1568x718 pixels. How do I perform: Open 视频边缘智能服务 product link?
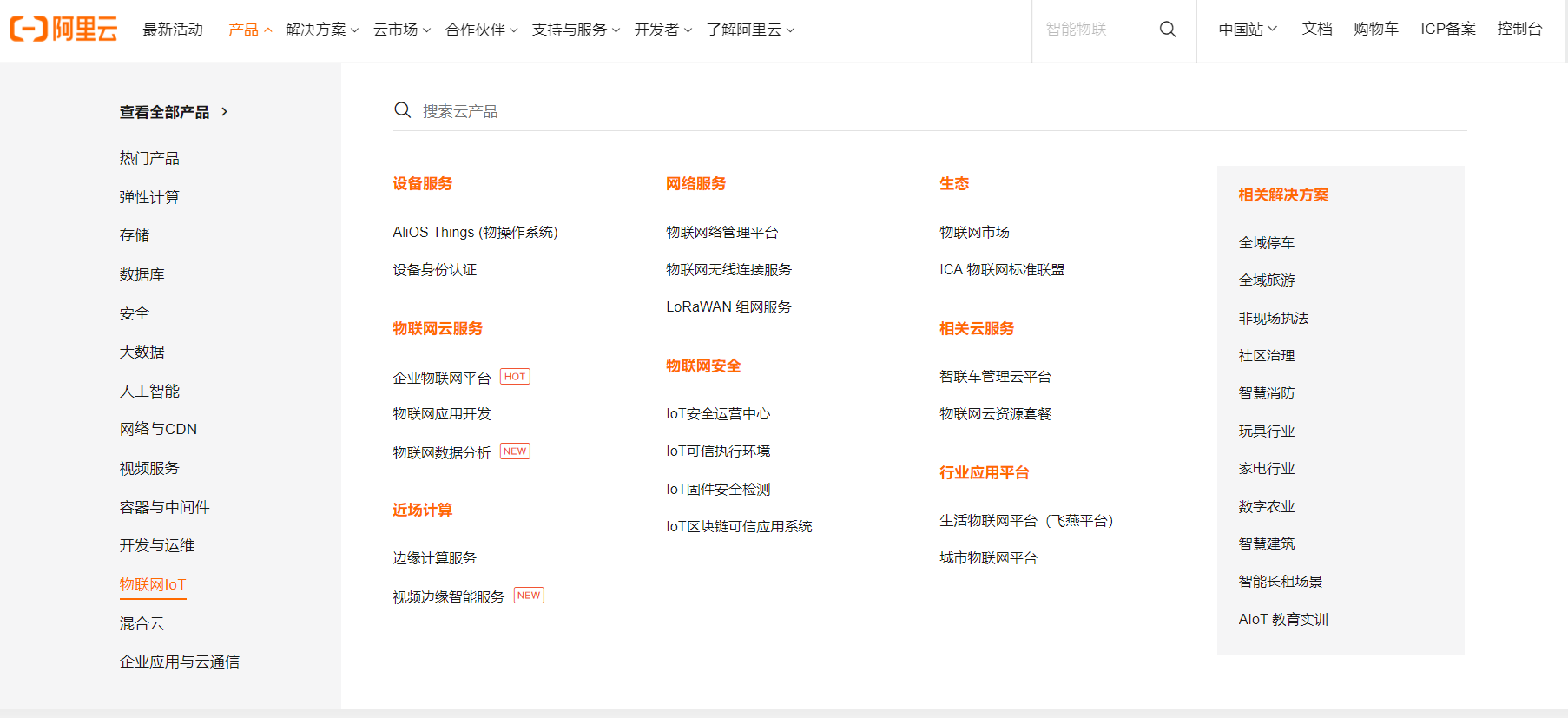pos(449,596)
